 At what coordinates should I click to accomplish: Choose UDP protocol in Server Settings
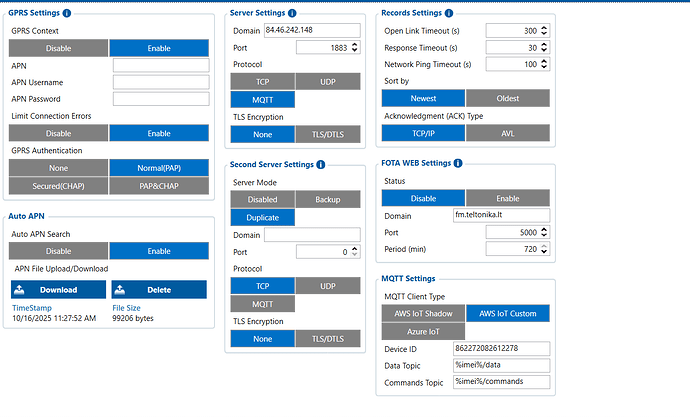pos(327,81)
